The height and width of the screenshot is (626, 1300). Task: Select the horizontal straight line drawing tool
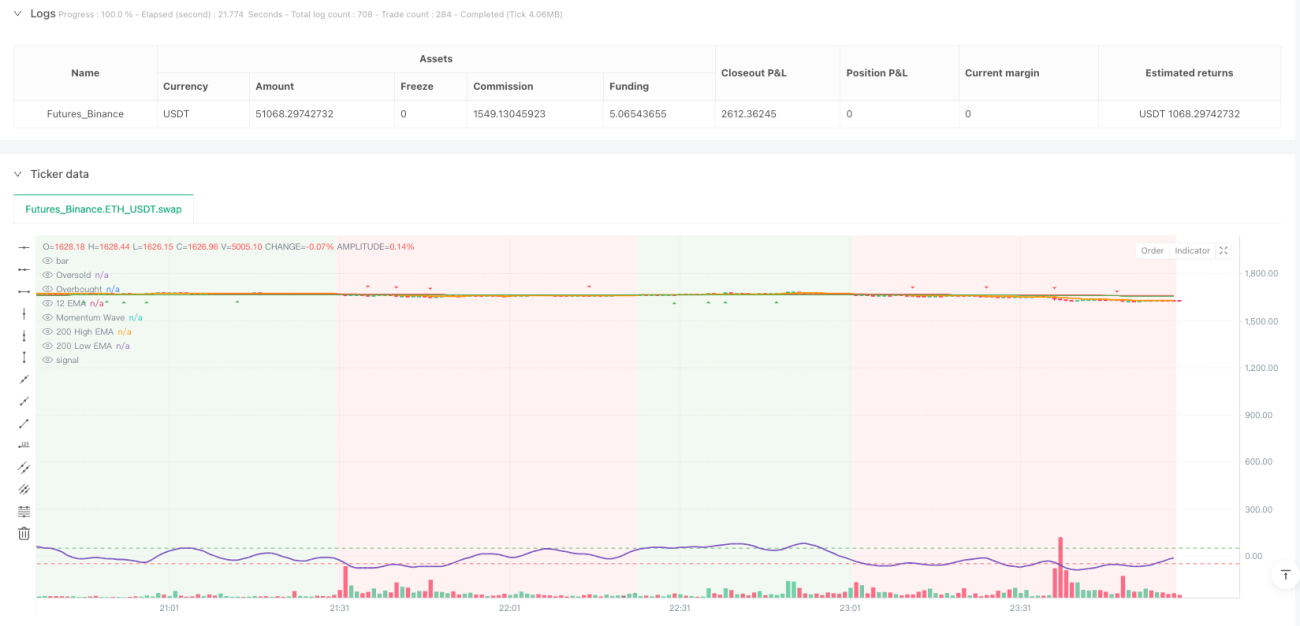[x=24, y=247]
